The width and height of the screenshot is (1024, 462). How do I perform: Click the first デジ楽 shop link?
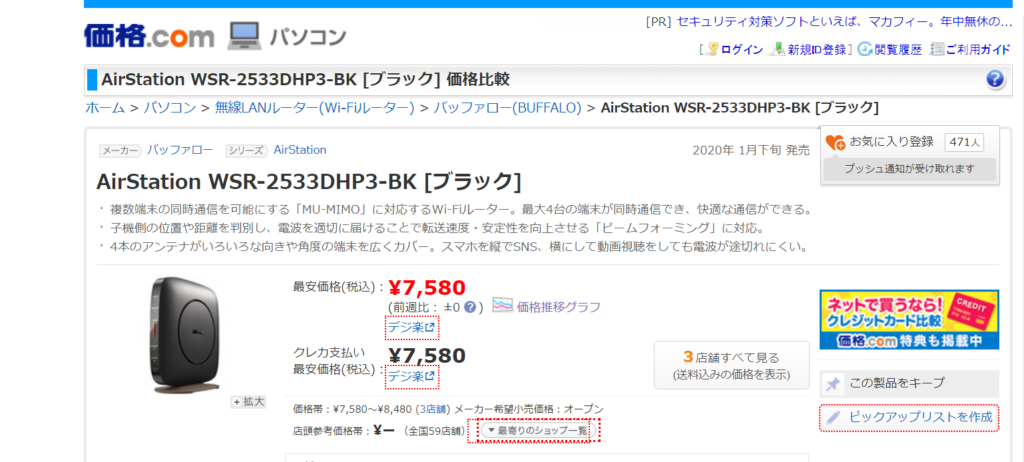point(411,327)
